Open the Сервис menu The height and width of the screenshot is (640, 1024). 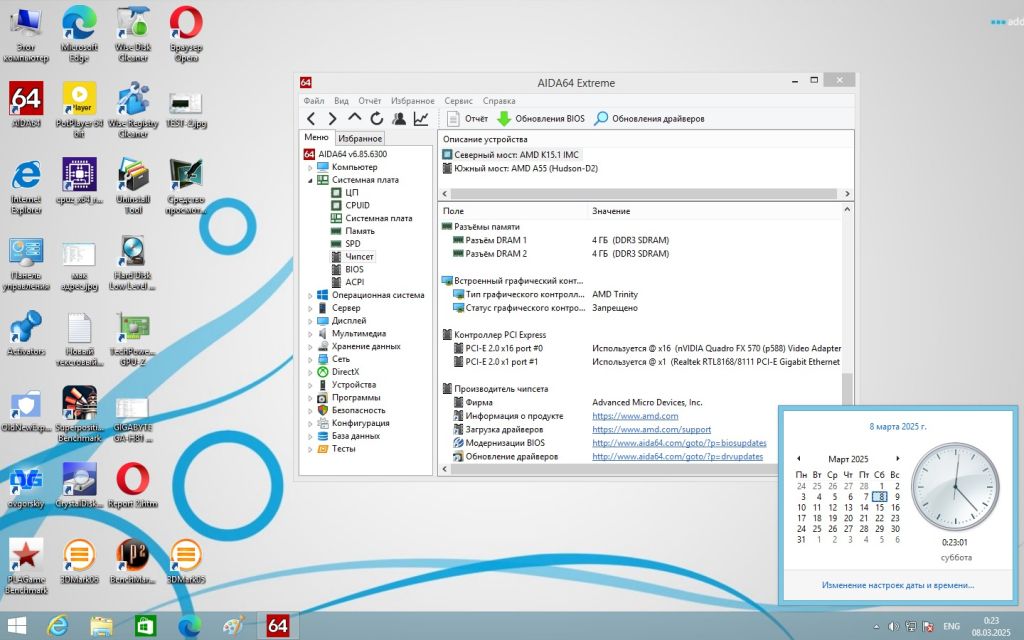[458, 101]
